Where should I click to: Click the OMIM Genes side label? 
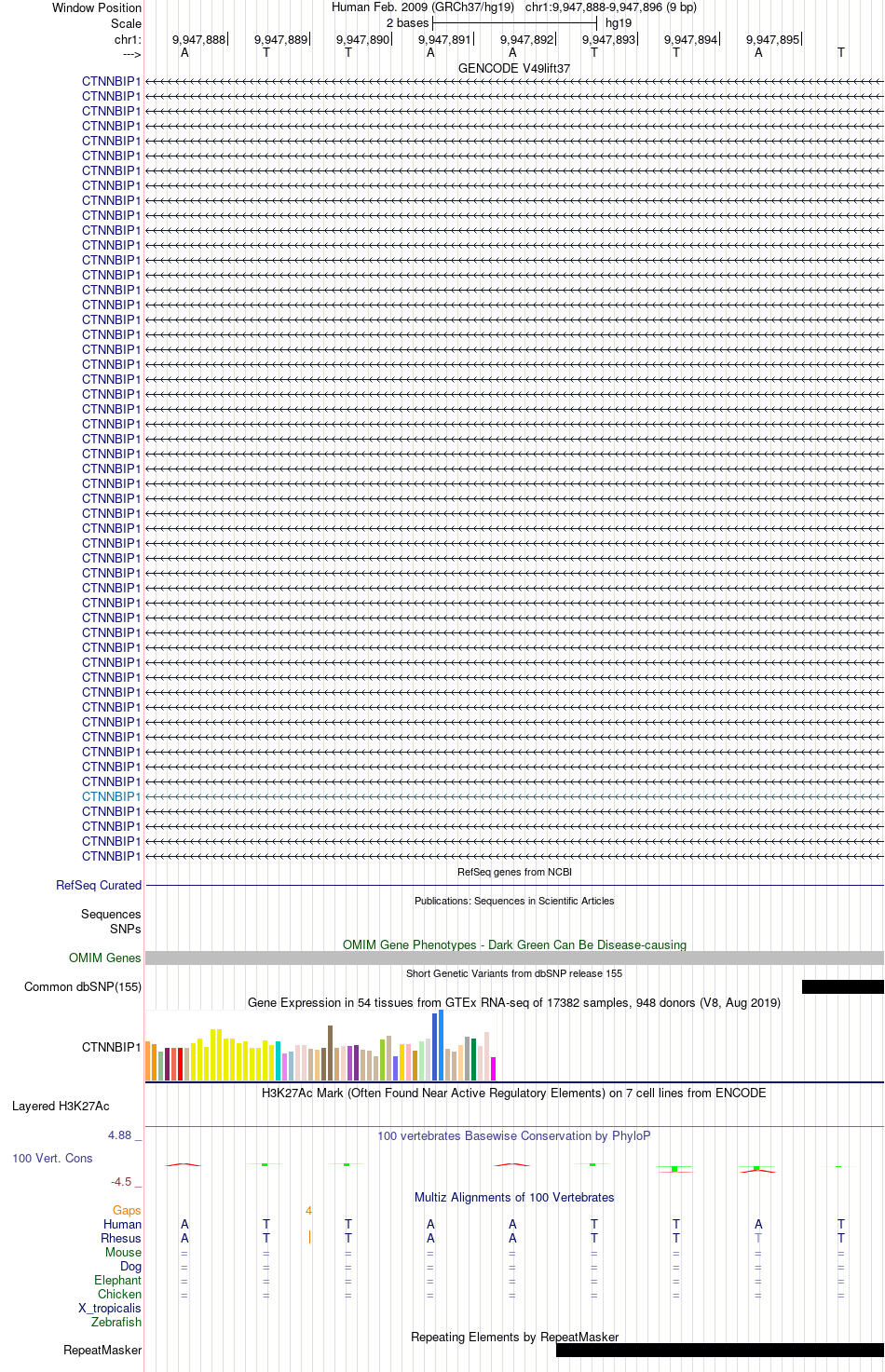click(x=105, y=958)
